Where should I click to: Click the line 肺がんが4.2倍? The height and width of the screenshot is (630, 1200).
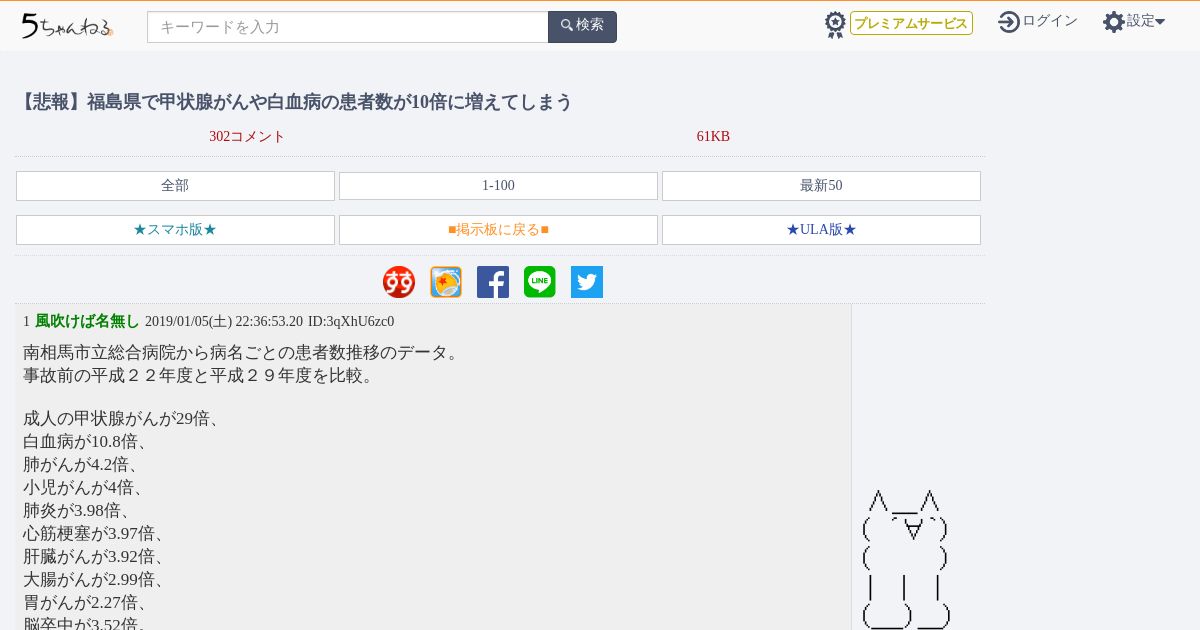point(81,465)
